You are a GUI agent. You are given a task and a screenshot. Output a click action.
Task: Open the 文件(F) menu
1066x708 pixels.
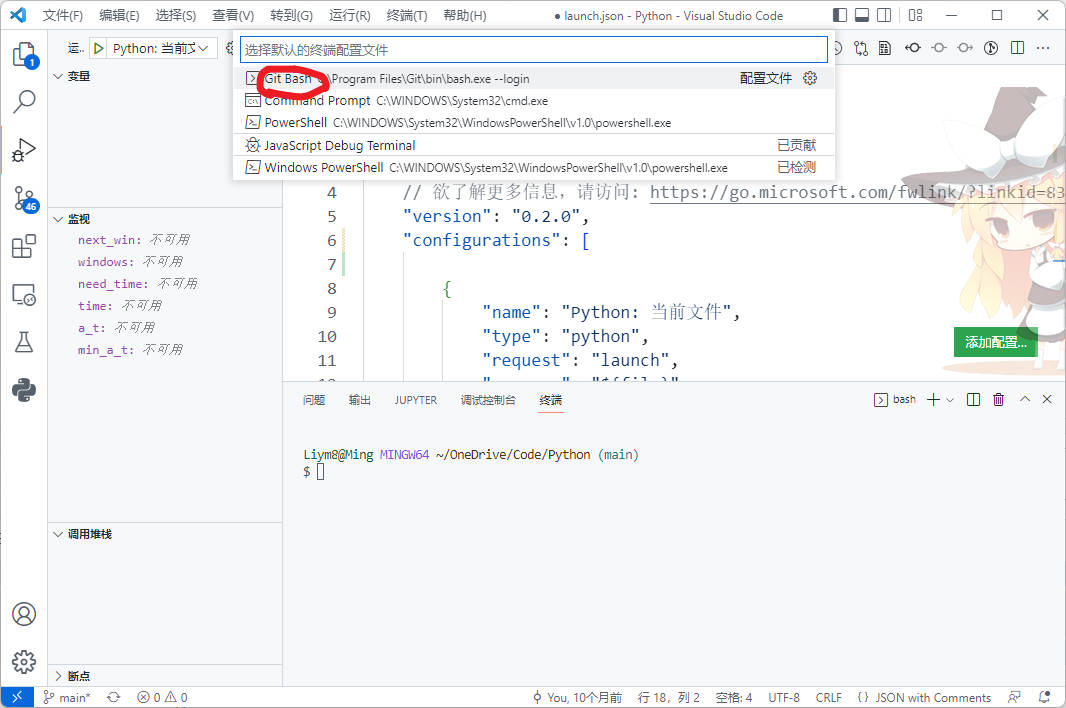(x=63, y=16)
